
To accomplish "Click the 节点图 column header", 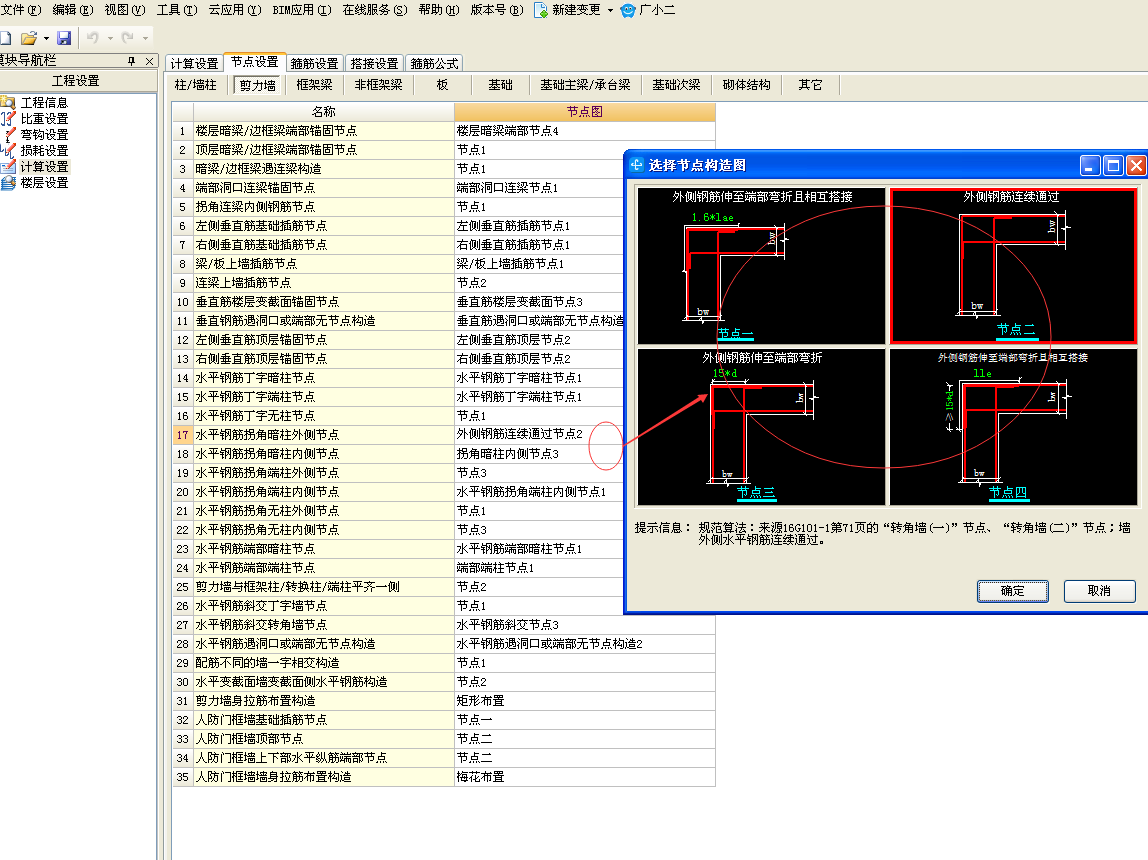I will [584, 112].
